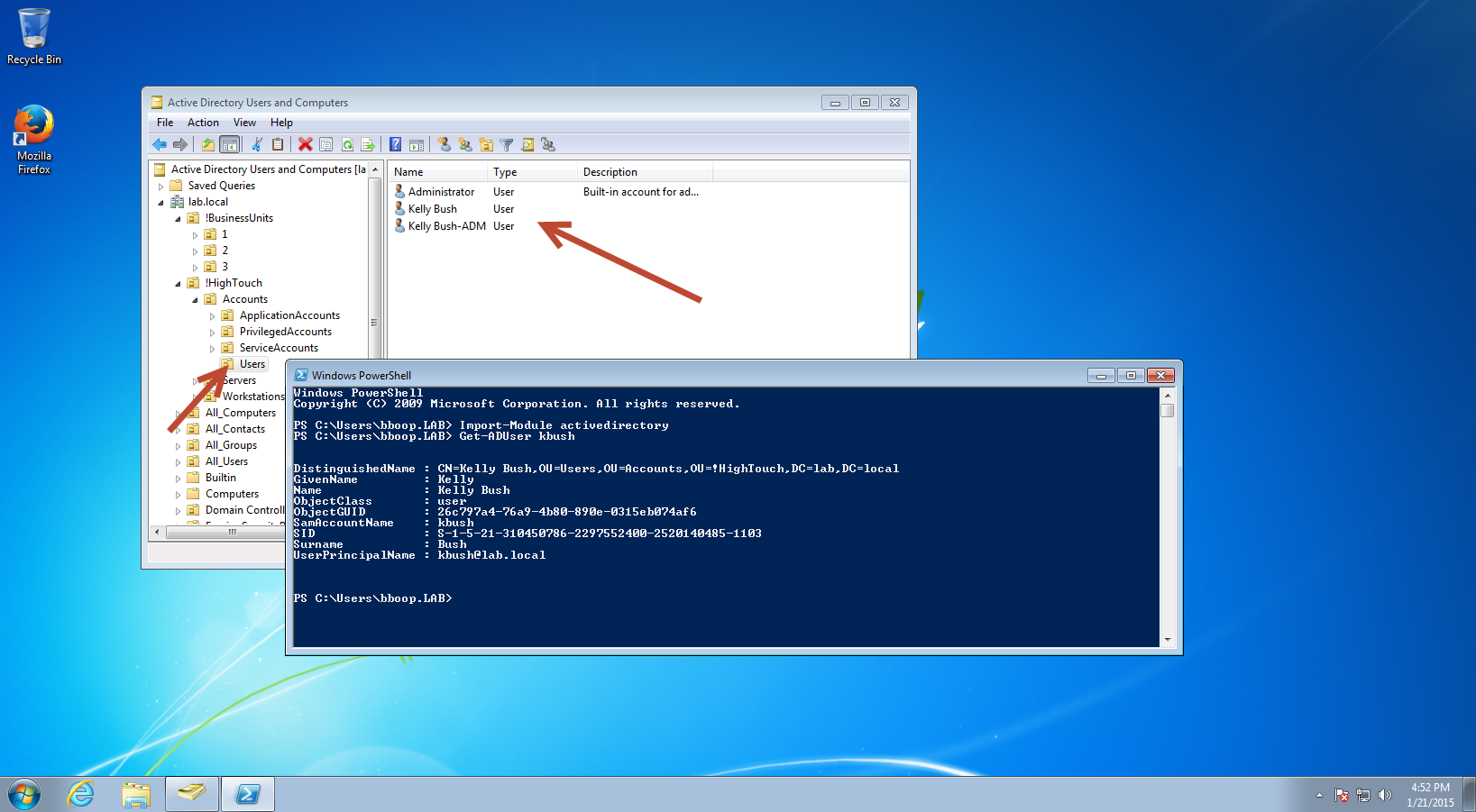The image size is (1476, 812).
Task: Create a new user with toolbar icon
Action: coord(444,144)
